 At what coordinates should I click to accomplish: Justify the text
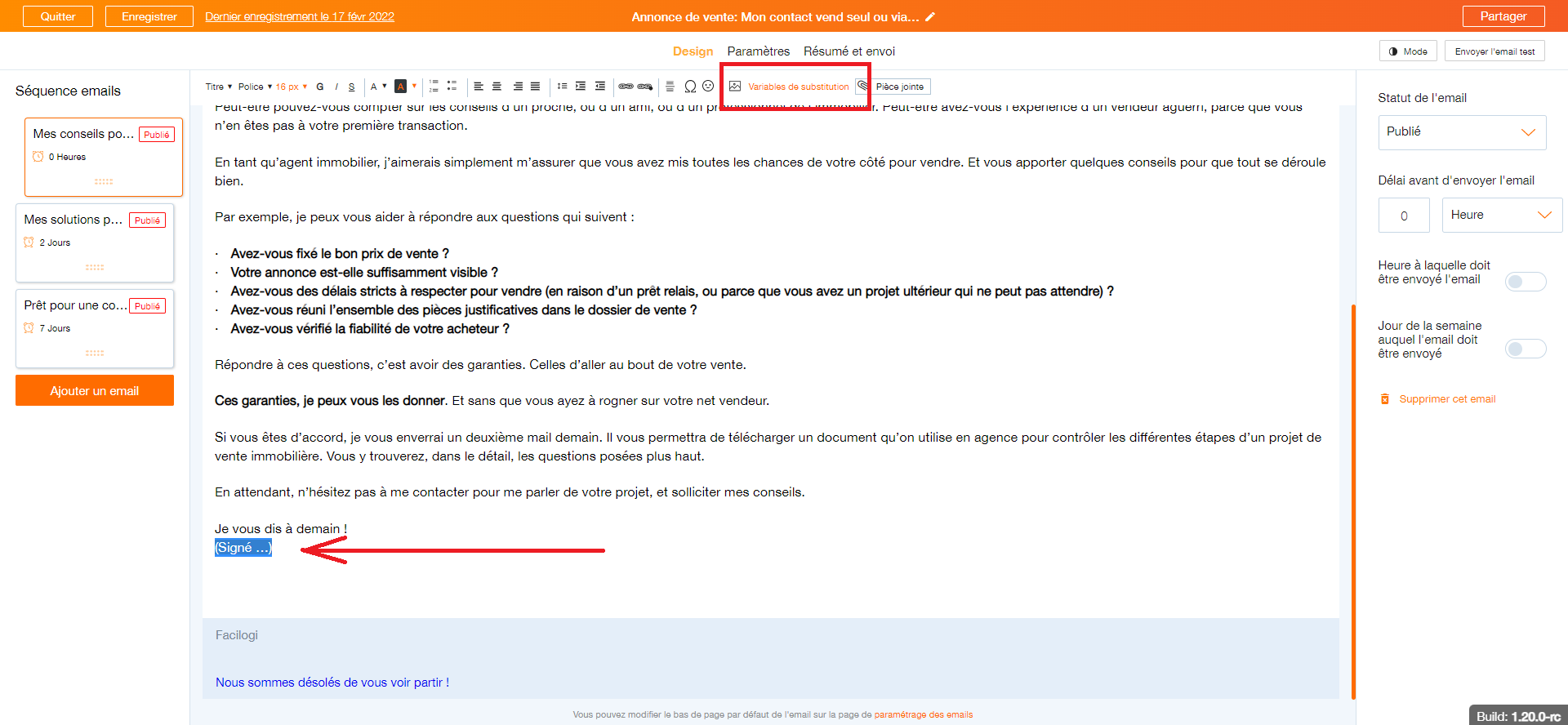[x=535, y=87]
